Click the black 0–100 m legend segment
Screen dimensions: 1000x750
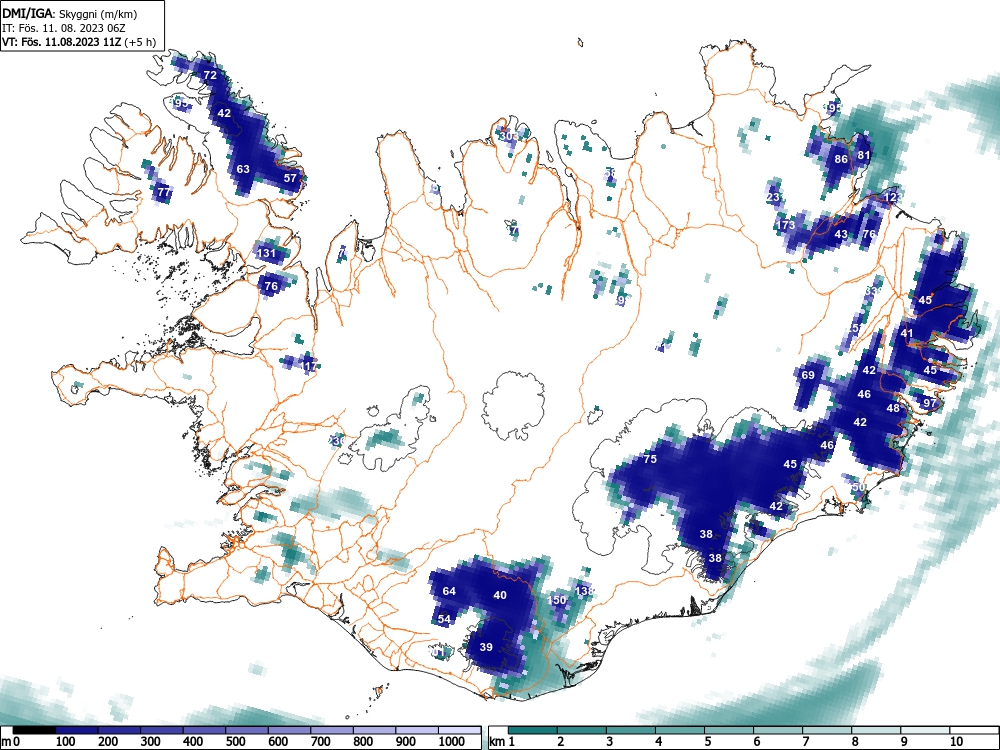coord(34,730)
